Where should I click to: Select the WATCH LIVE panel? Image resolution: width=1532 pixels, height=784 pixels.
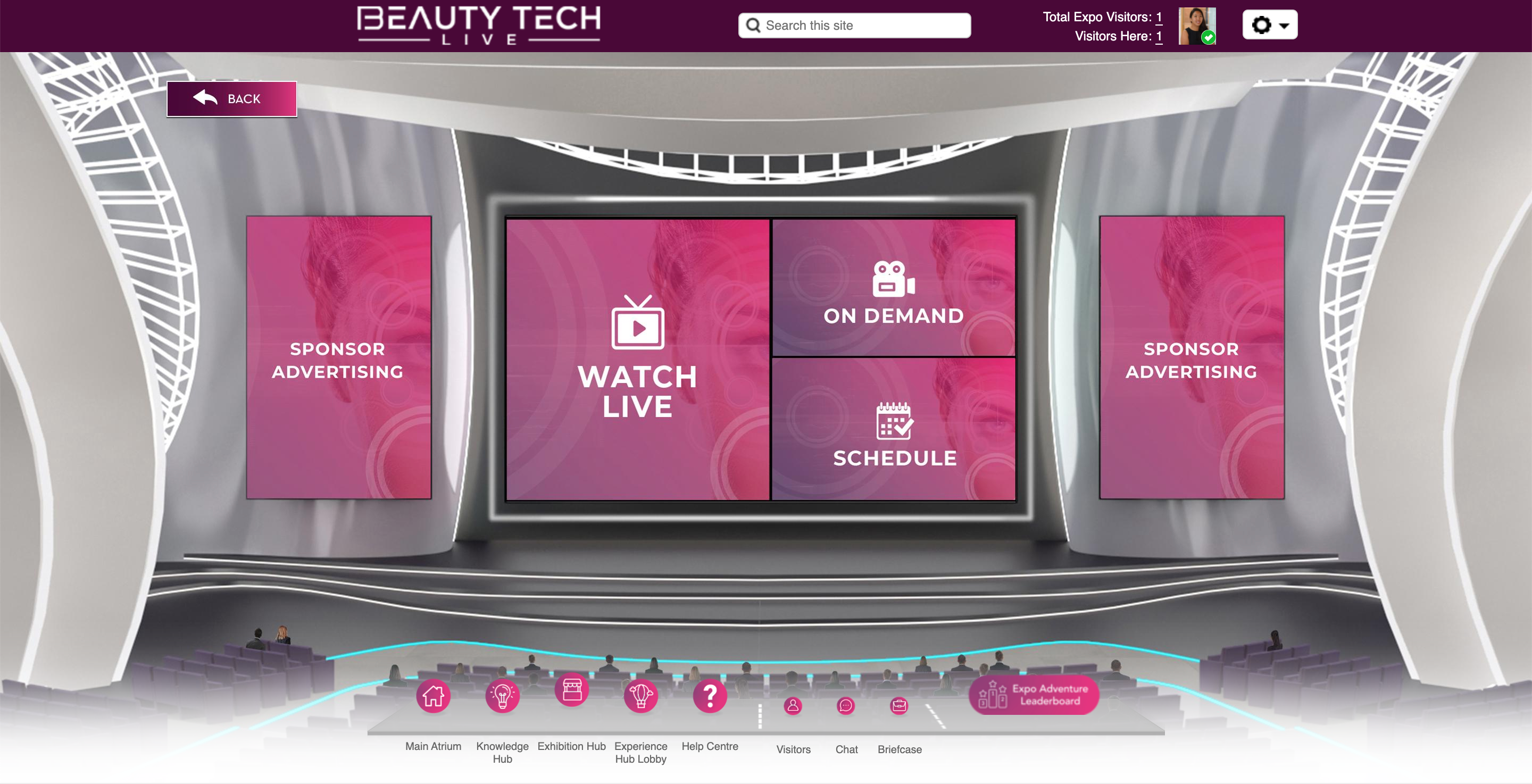tap(638, 360)
